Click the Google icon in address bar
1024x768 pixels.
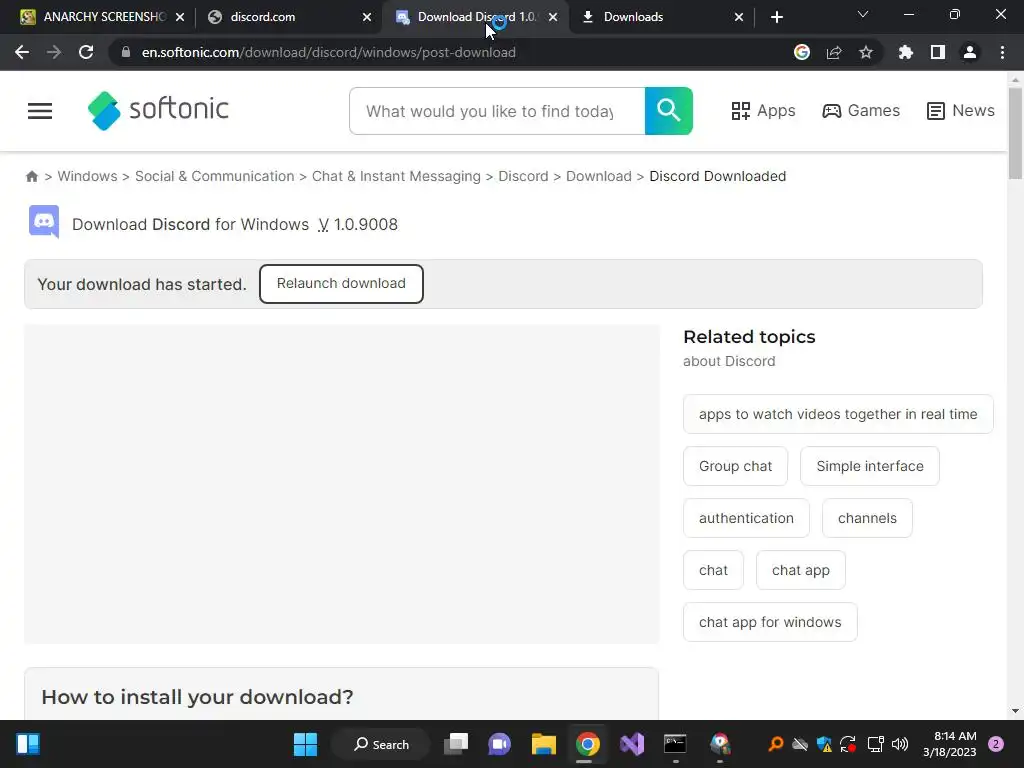tap(802, 52)
